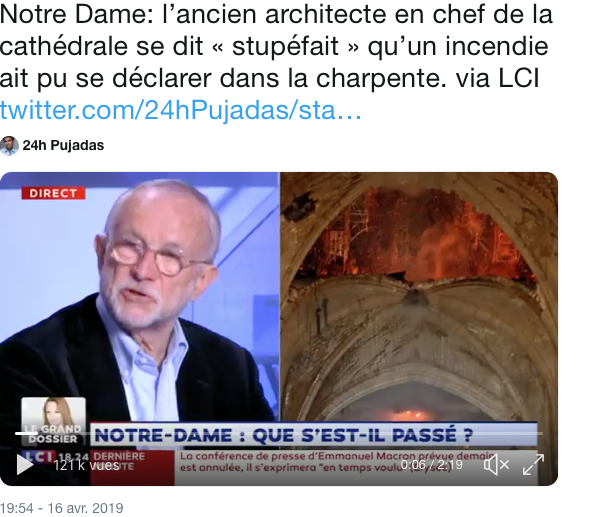This screenshot has height=517, width=592.
Task: Unmute the video with the speaker icon
Action: click(x=496, y=465)
